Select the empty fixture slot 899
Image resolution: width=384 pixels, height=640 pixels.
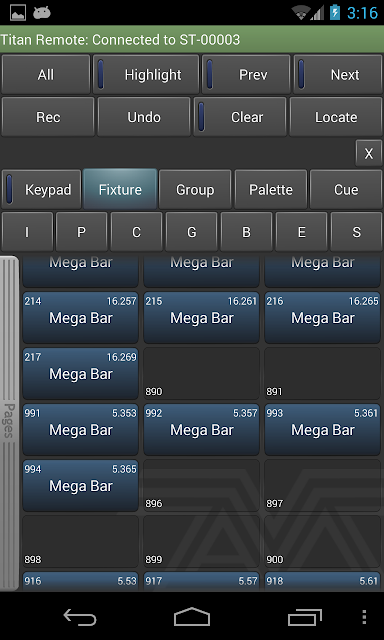(x=202, y=541)
